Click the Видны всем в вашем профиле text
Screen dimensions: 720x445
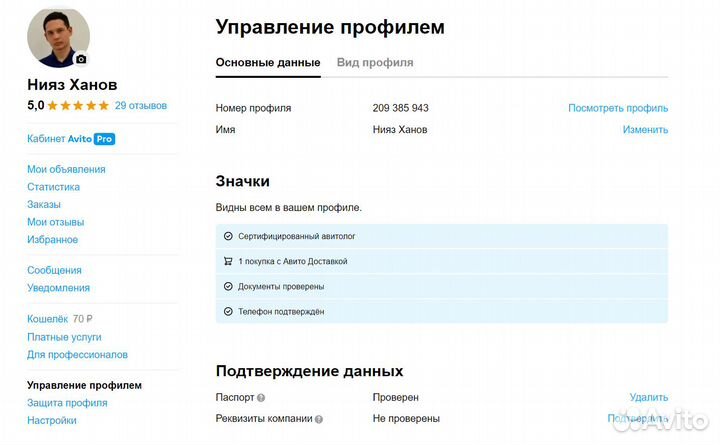point(289,208)
